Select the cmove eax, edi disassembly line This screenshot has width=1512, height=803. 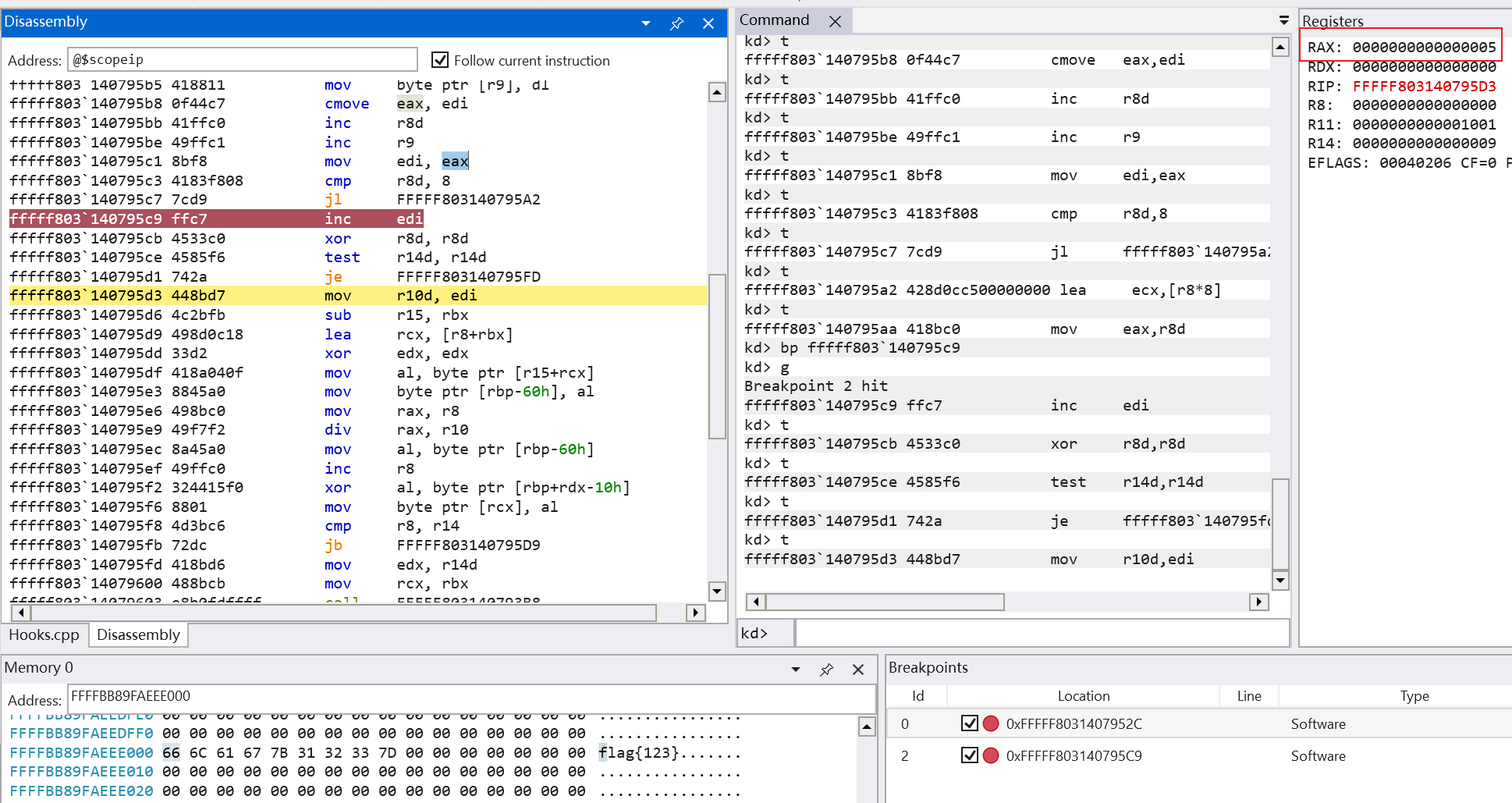point(357,103)
